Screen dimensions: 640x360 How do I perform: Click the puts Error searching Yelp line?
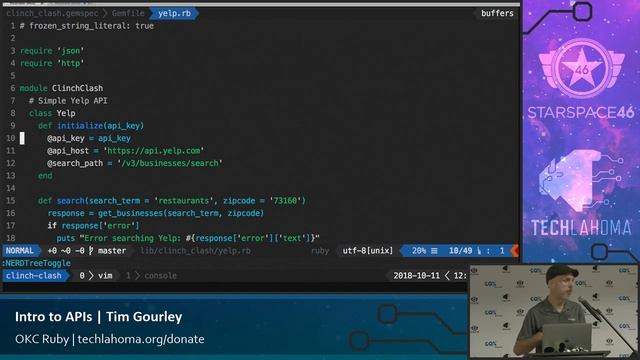(188, 238)
